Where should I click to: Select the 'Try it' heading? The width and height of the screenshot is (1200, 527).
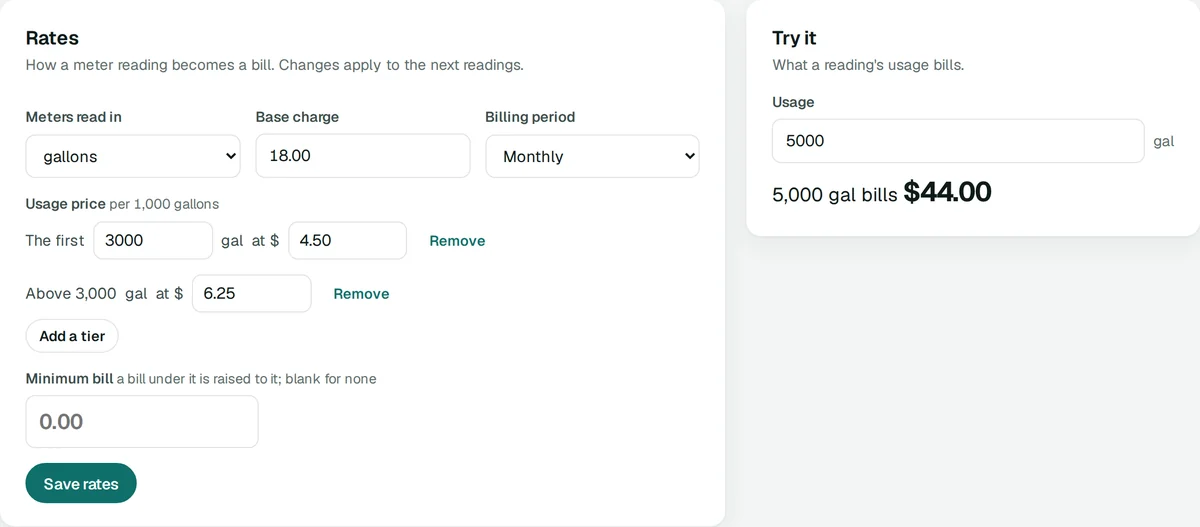pyautogui.click(x=794, y=38)
